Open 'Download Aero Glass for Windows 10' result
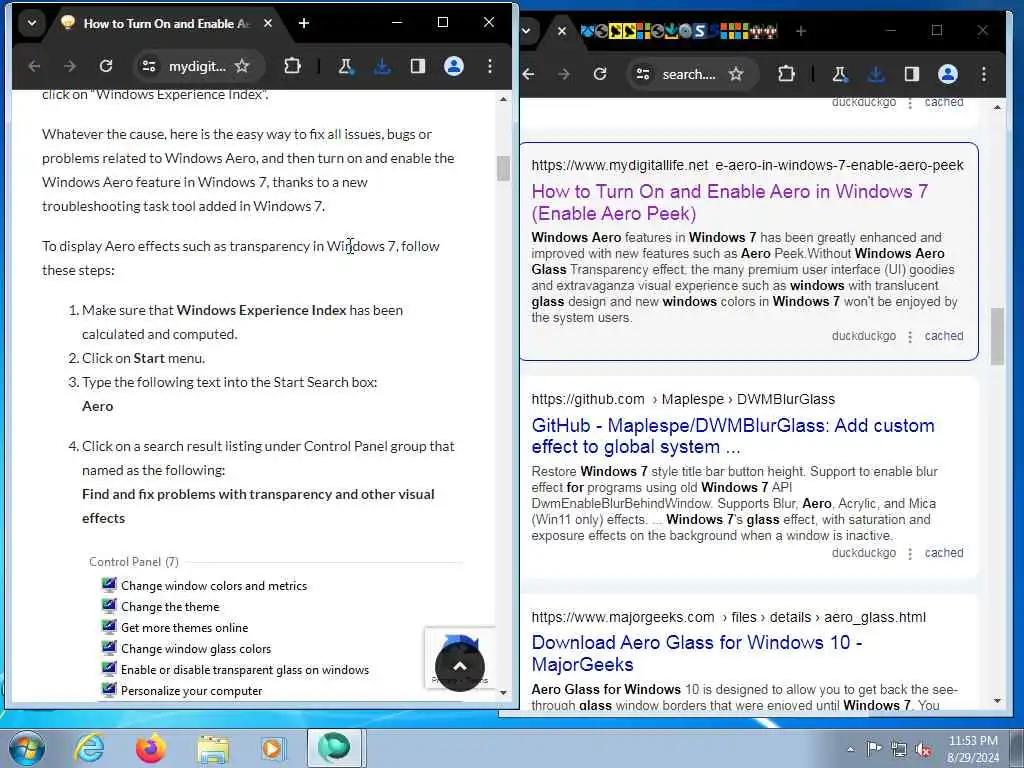 point(697,653)
